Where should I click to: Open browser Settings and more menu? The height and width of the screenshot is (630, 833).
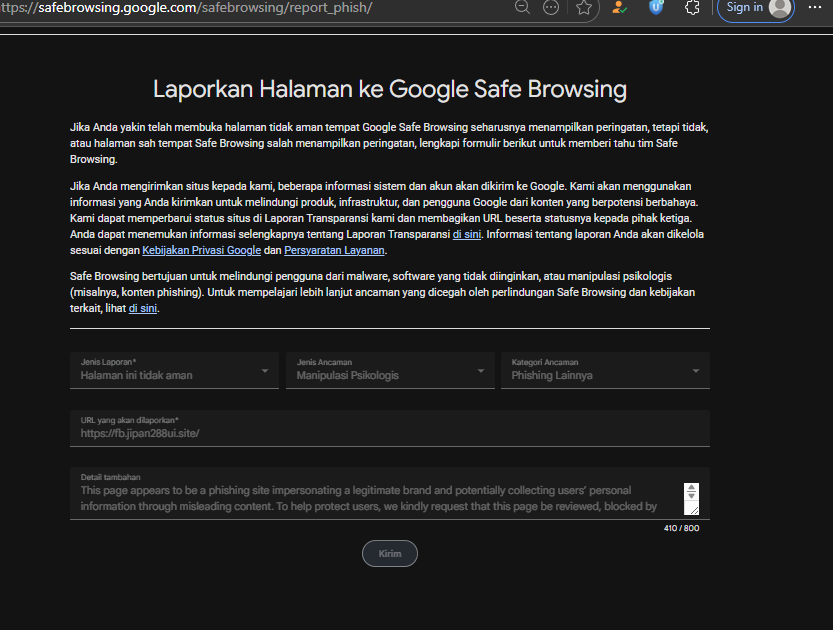[x=815, y=7]
